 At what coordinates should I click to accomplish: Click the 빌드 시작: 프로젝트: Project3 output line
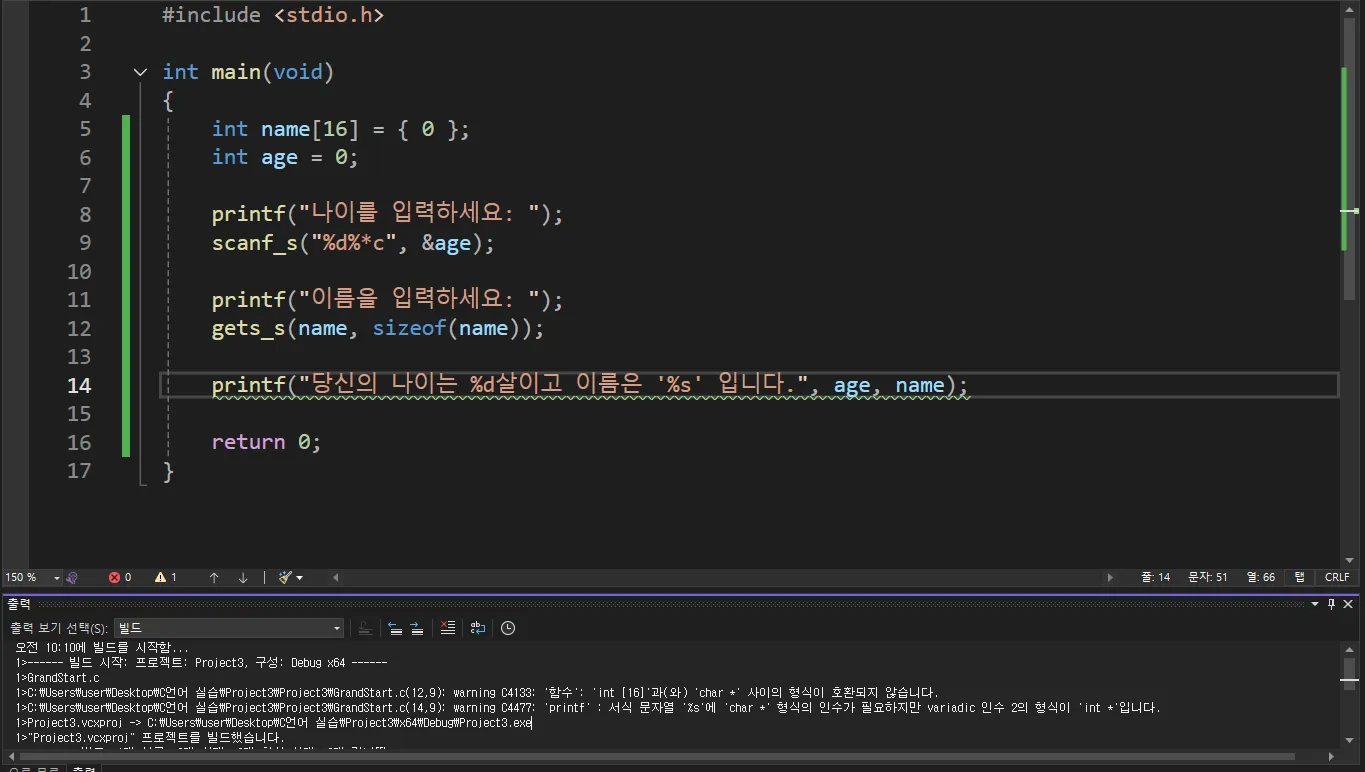202,662
